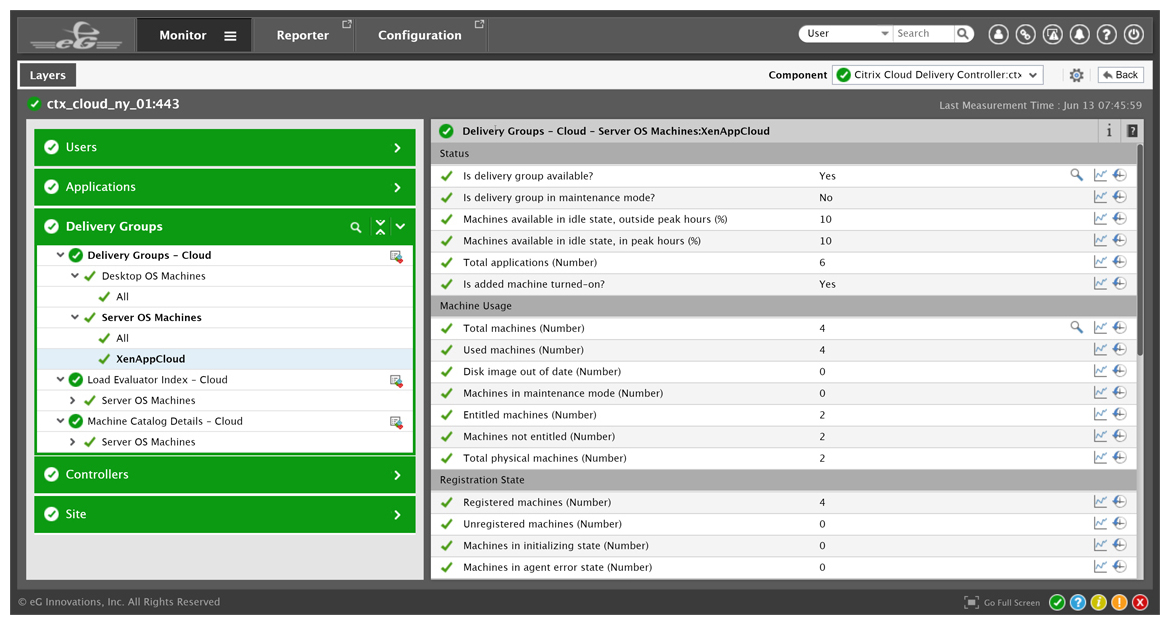
Task: Click collapse-all arrows icon in Delivery Groups layer
Action: pos(381,227)
